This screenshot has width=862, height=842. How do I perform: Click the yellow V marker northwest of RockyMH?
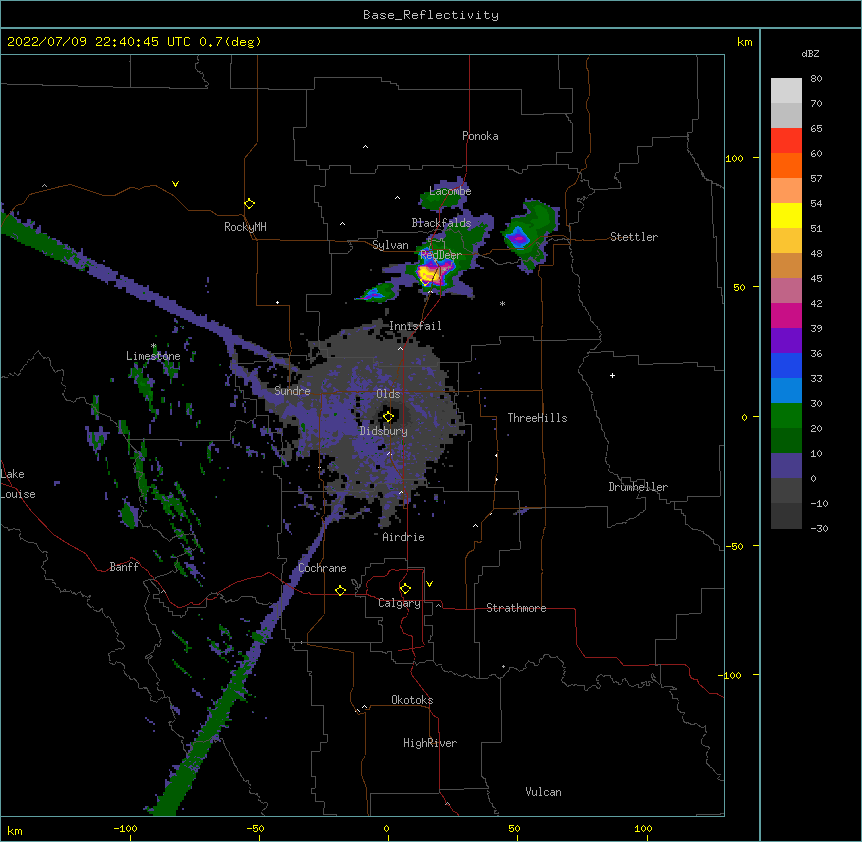tap(175, 184)
